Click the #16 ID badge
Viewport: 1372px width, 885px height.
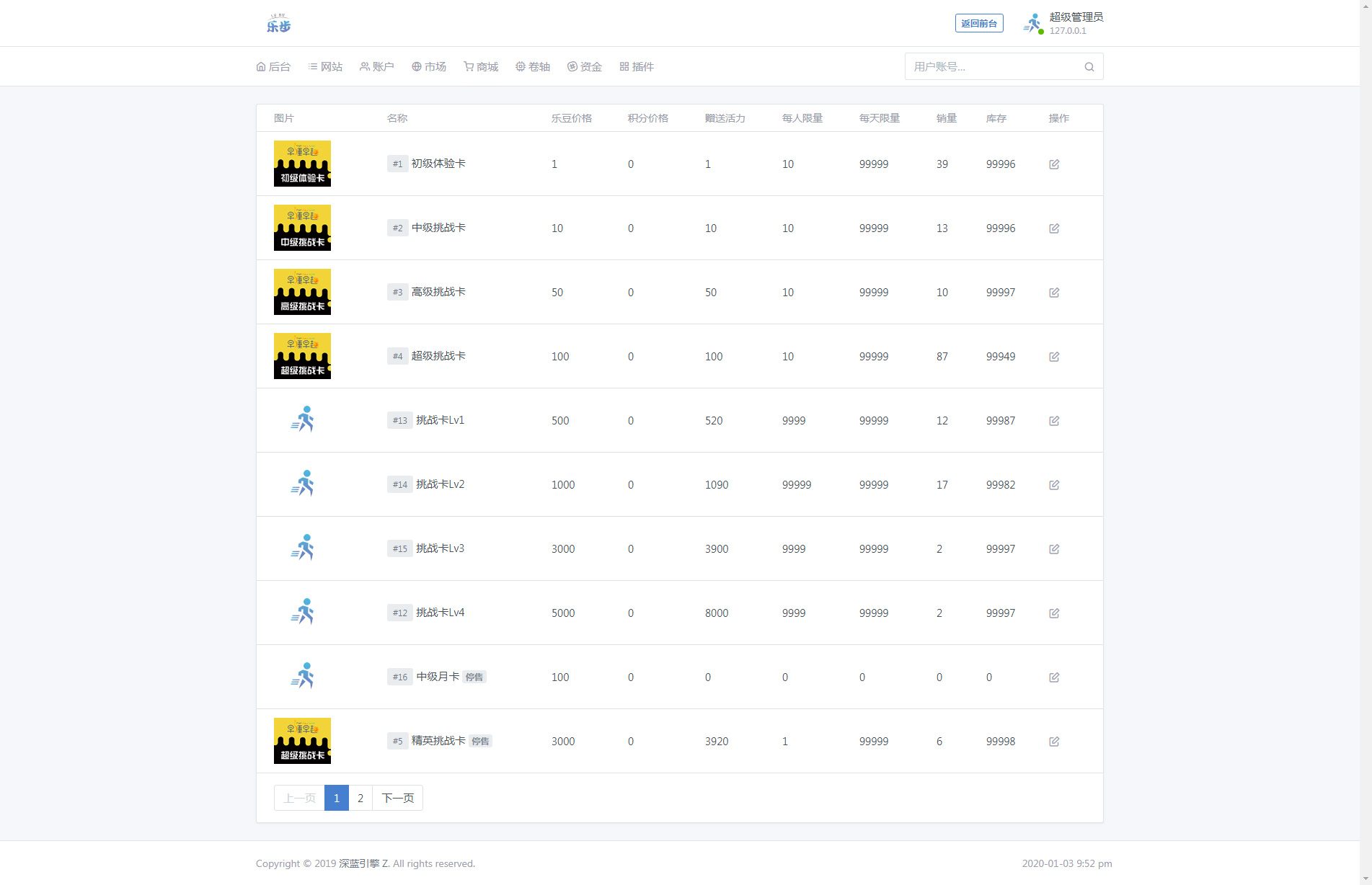click(x=400, y=677)
